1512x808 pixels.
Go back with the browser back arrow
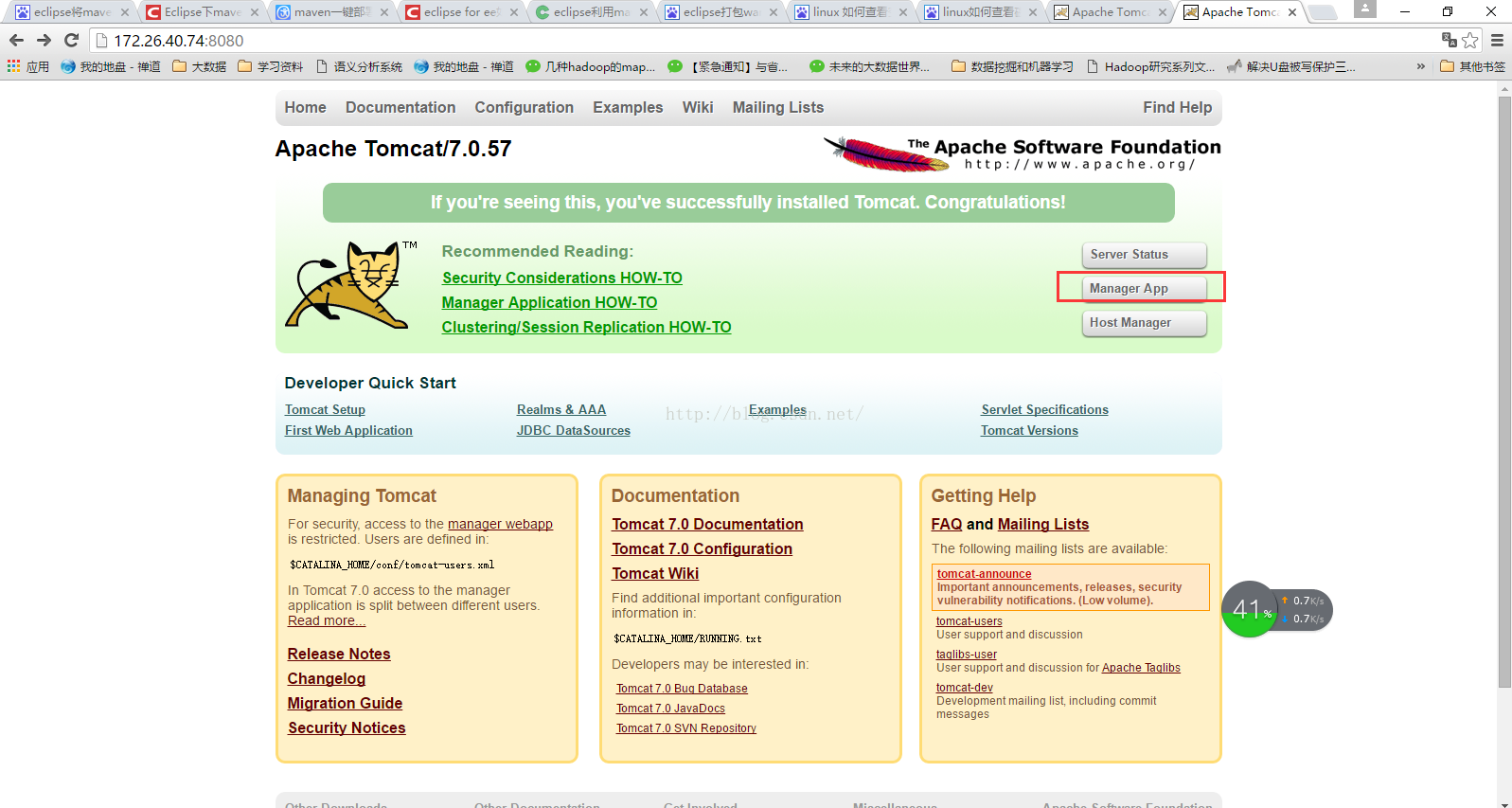(16, 41)
